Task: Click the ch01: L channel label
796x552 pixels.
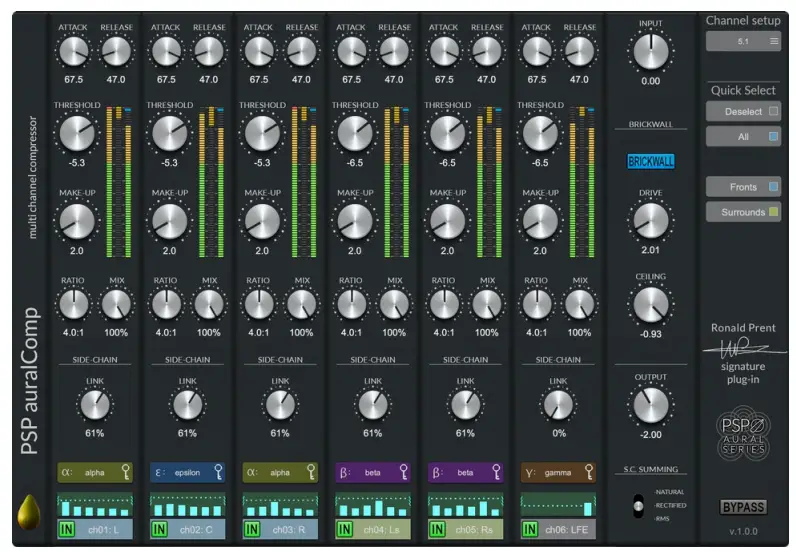Action: point(103,530)
